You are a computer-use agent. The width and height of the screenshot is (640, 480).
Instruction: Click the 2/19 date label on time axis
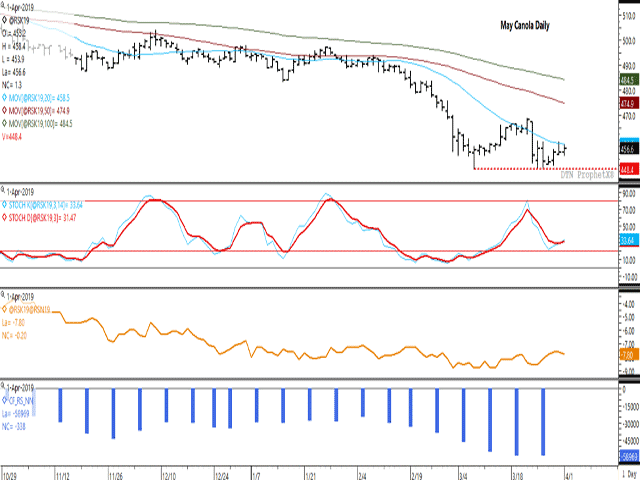click(x=417, y=476)
